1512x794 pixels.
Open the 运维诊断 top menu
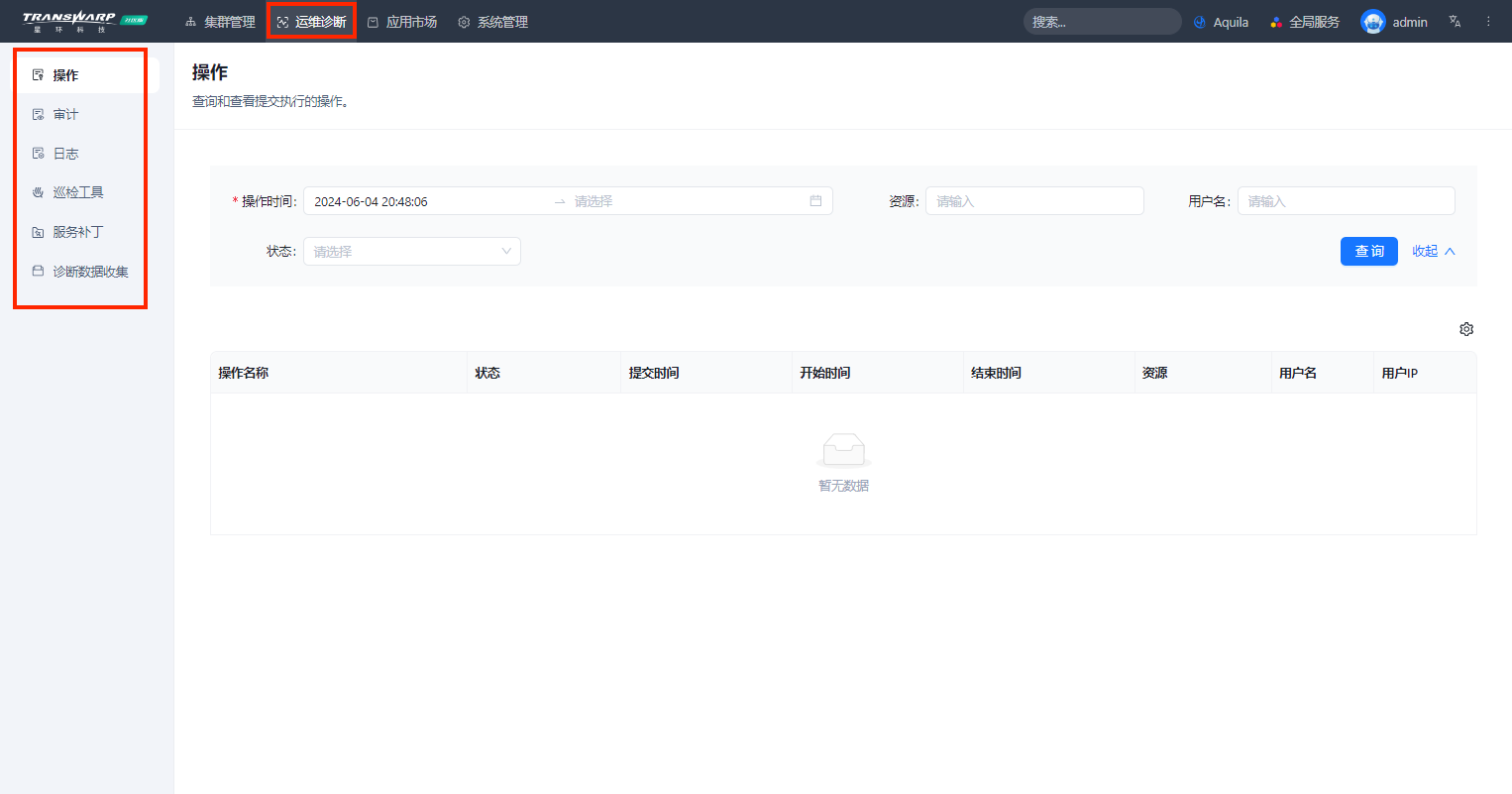(x=311, y=22)
